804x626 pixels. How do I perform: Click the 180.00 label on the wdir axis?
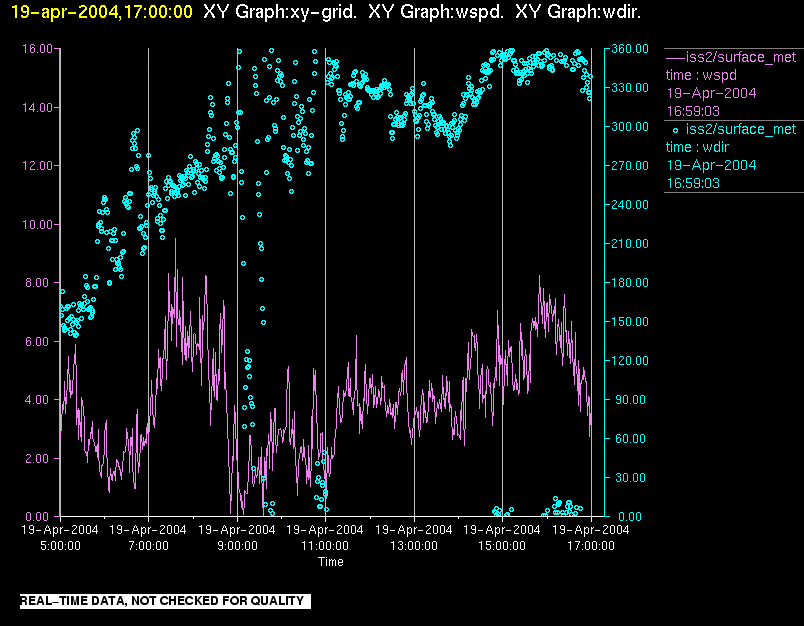630,282
